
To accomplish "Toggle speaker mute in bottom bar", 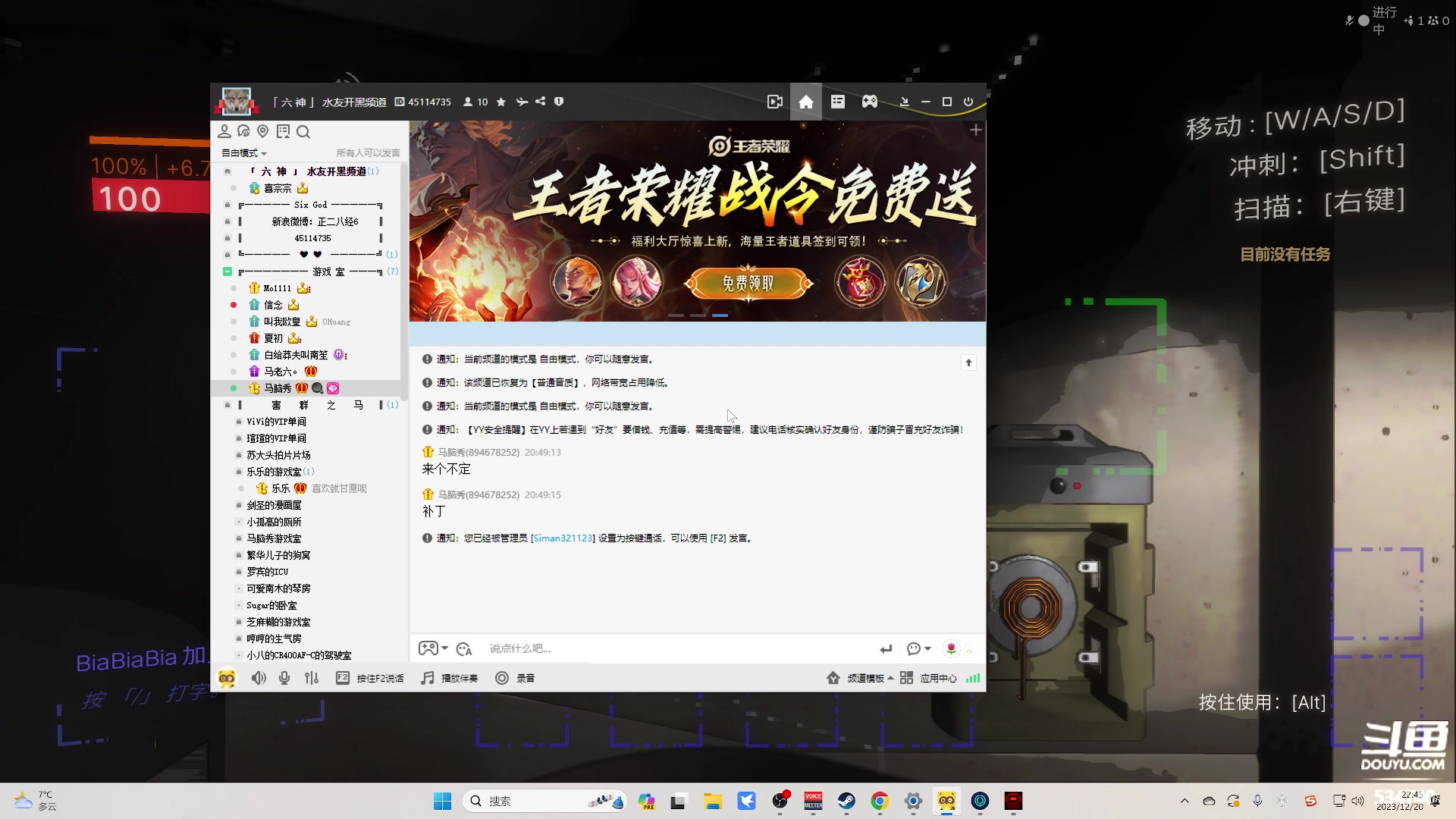I will point(259,678).
